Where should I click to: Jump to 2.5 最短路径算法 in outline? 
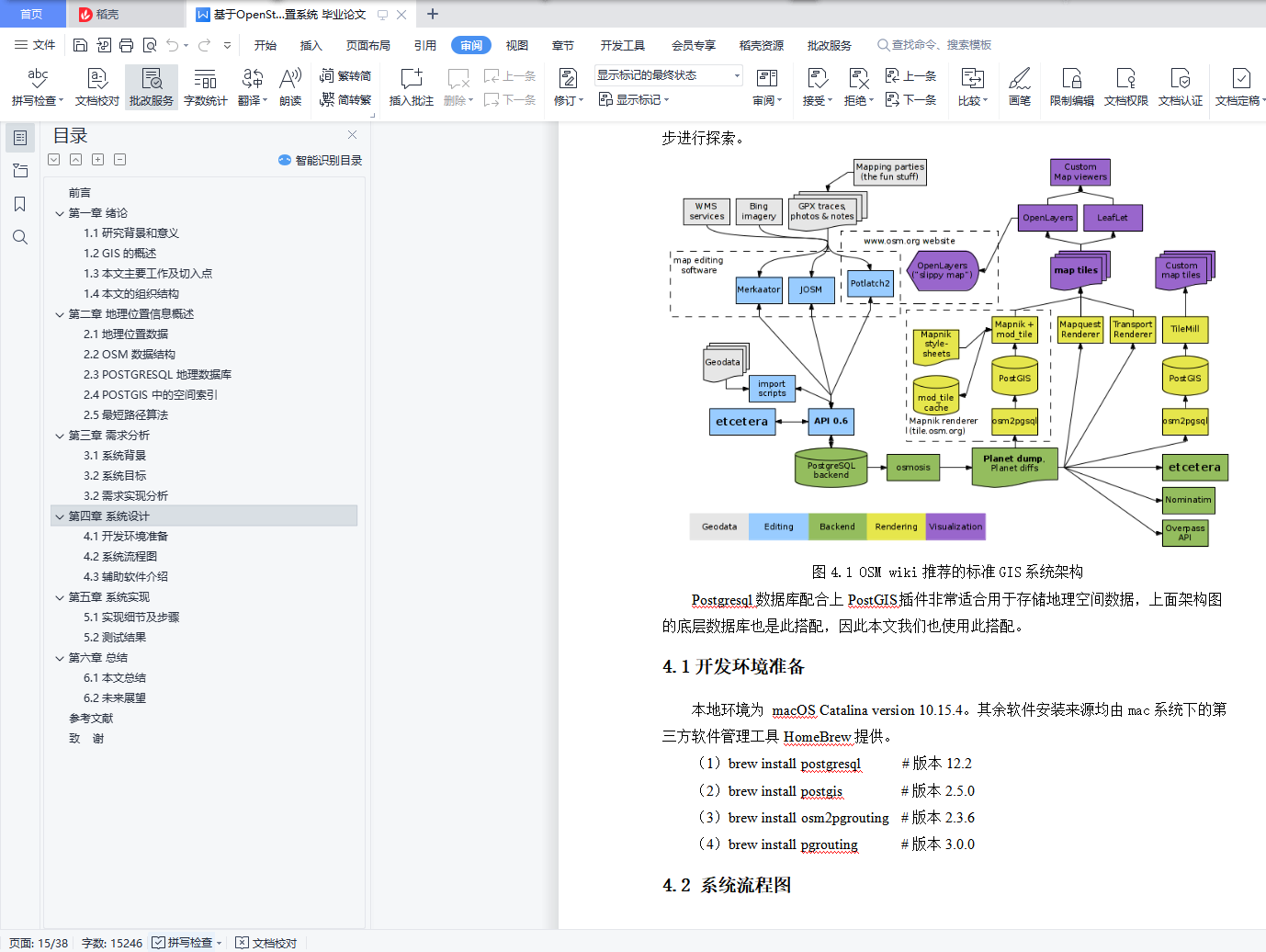126,415
